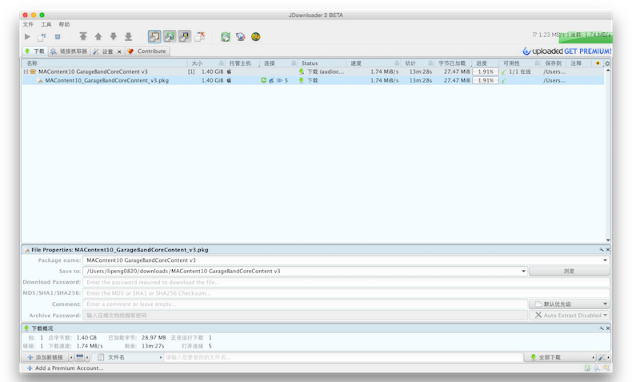Click into the filename search field at bottom
The width and height of the screenshot is (632, 382).
(x=343, y=357)
